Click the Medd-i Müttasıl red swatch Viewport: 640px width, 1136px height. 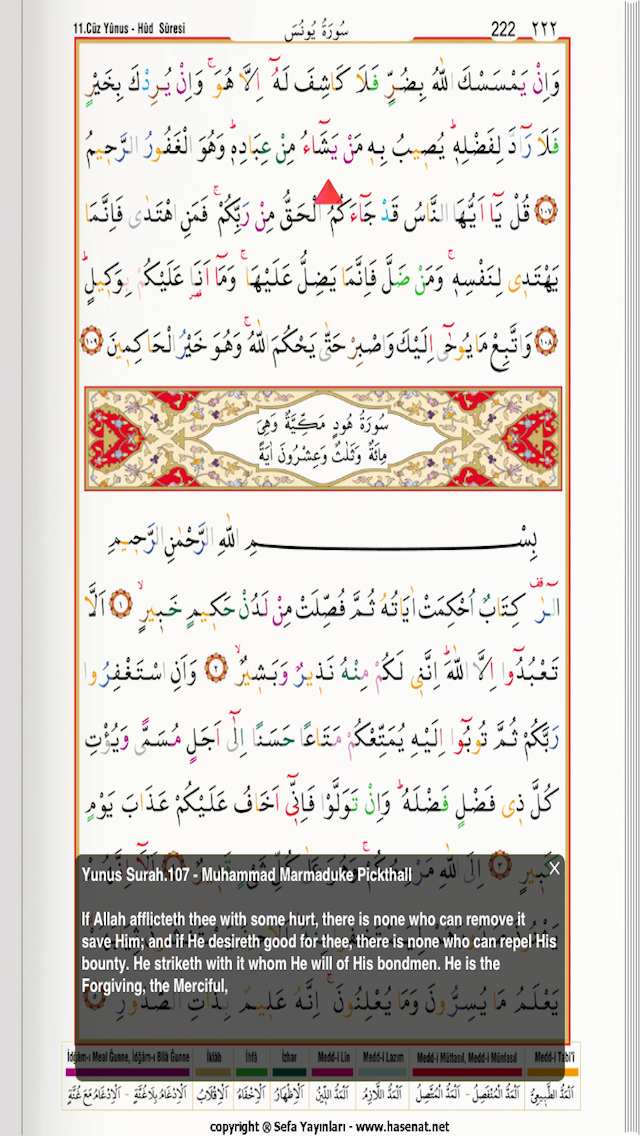point(468,1072)
